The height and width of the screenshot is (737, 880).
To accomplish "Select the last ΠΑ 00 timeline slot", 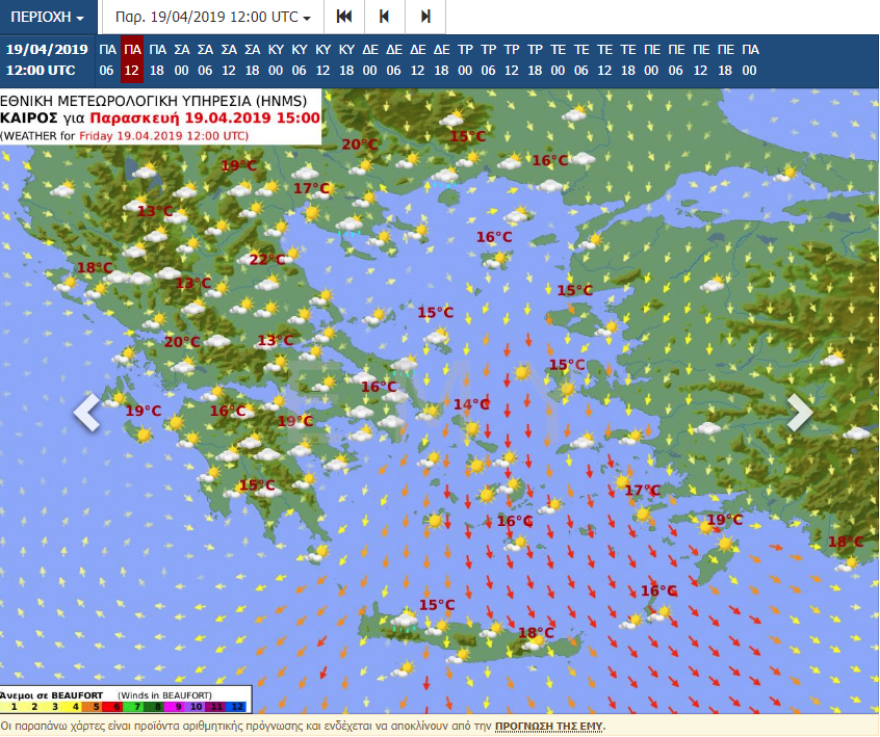I will (x=750, y=60).
